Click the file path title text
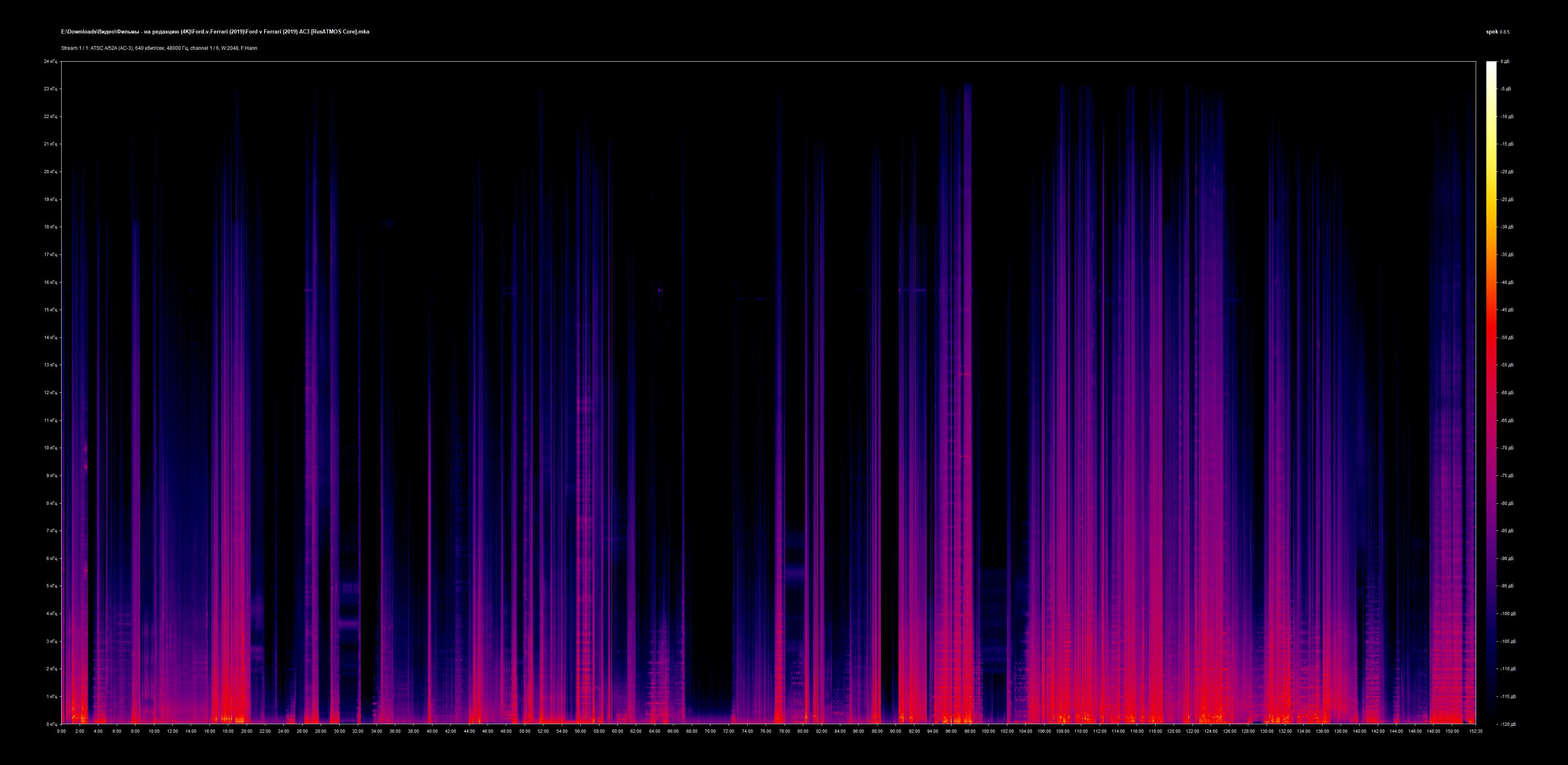This screenshot has width=1568, height=765. point(215,32)
